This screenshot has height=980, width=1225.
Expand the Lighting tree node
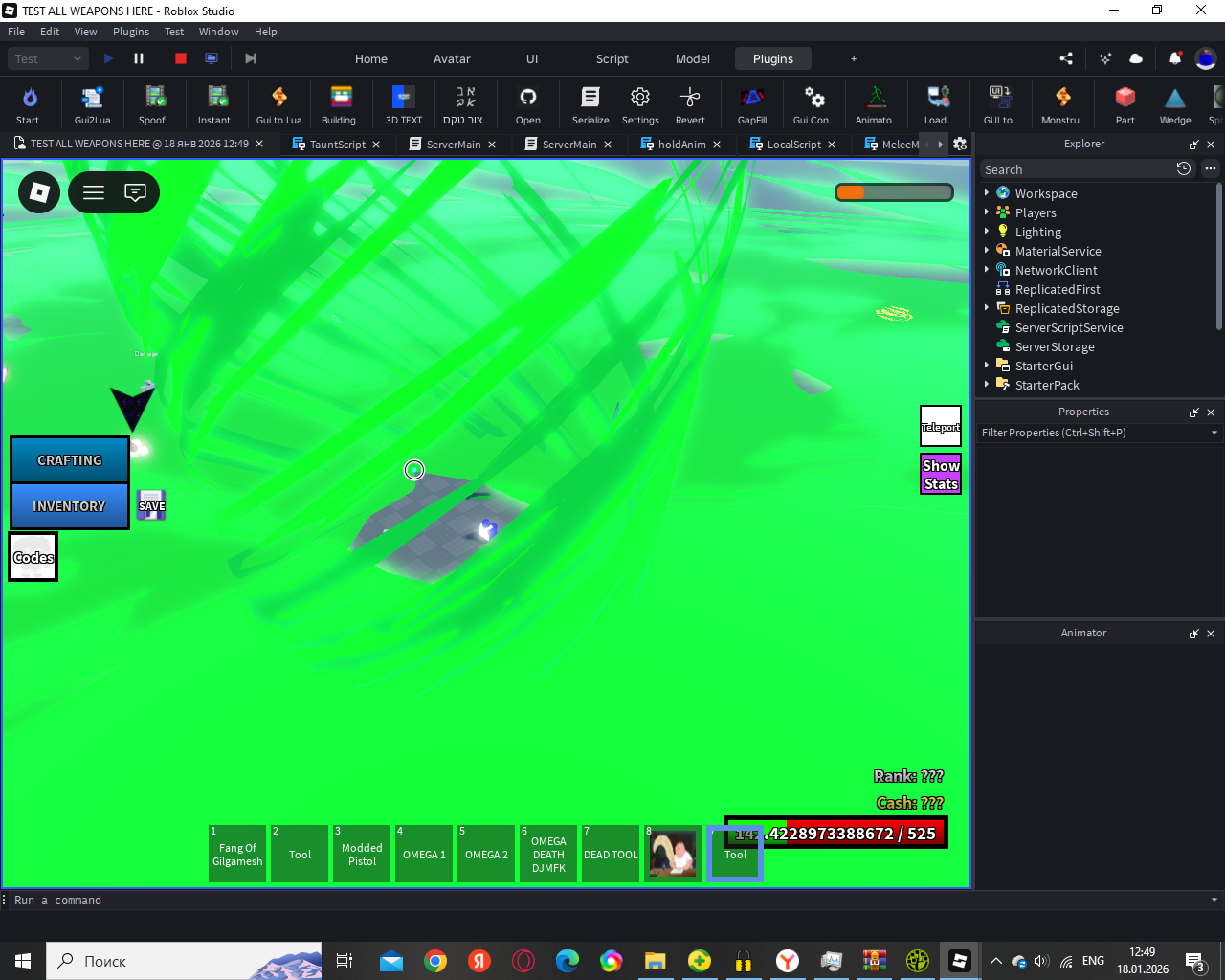987,231
